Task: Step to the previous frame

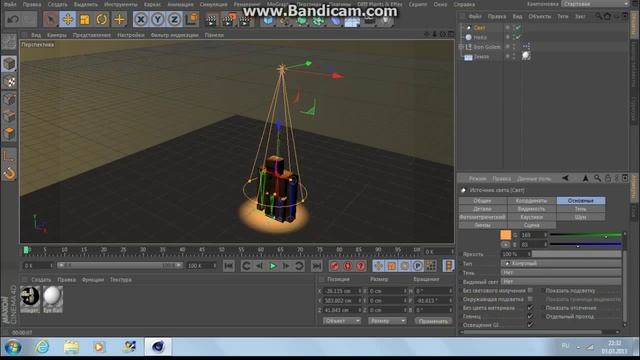Action: coord(259,266)
